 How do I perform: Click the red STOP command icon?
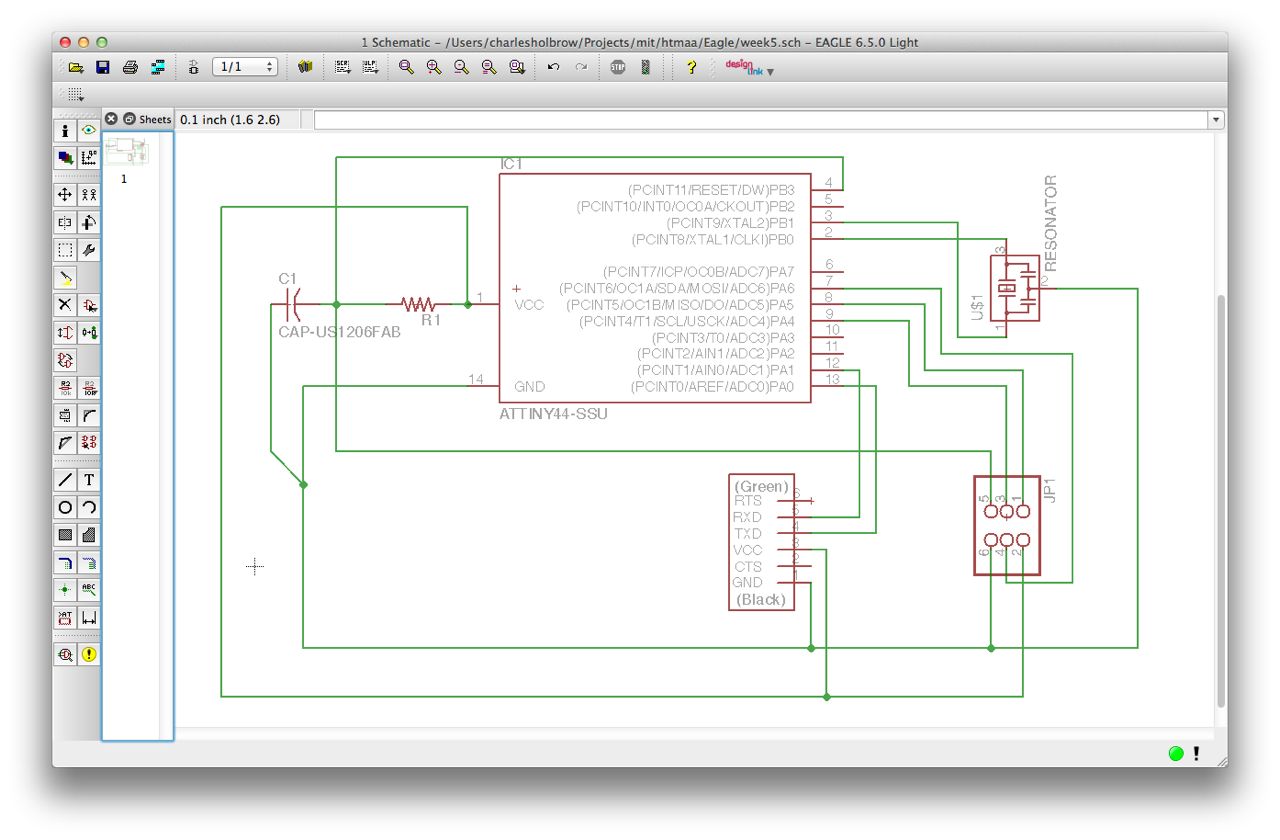pos(618,67)
